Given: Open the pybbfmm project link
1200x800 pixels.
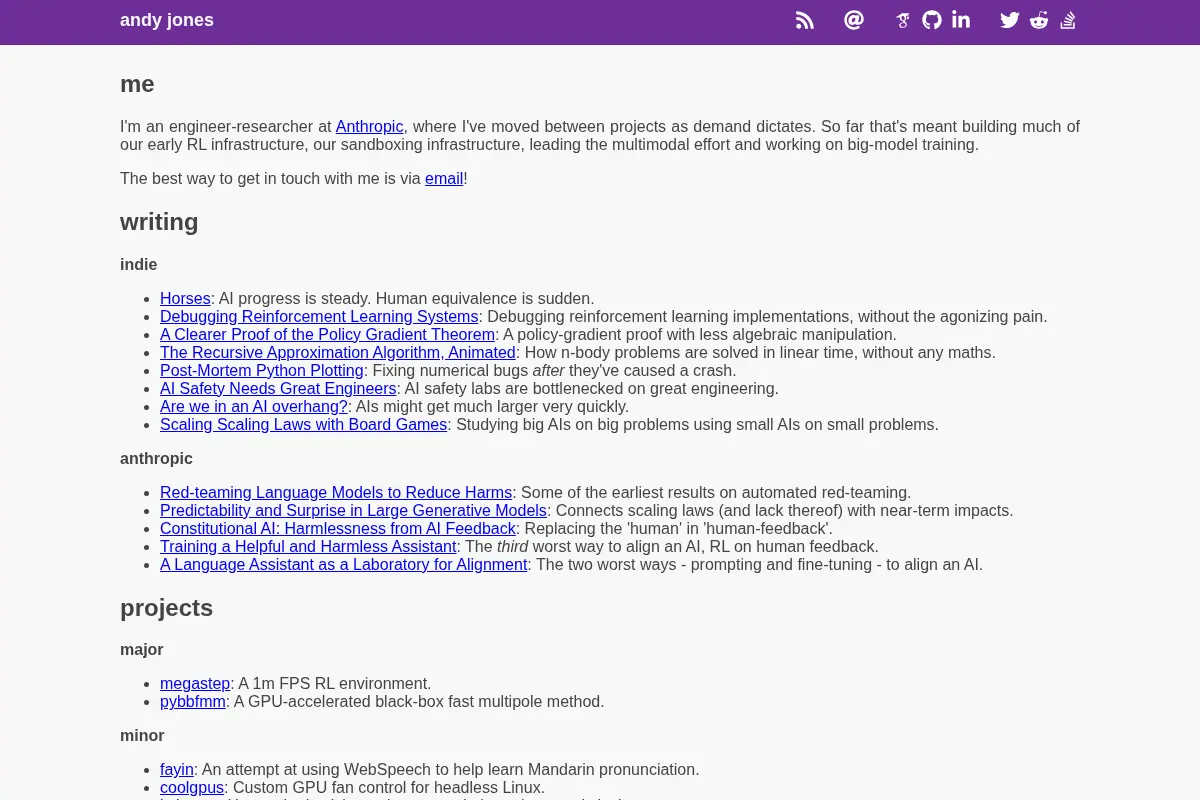Looking at the screenshot, I should pos(193,703).
